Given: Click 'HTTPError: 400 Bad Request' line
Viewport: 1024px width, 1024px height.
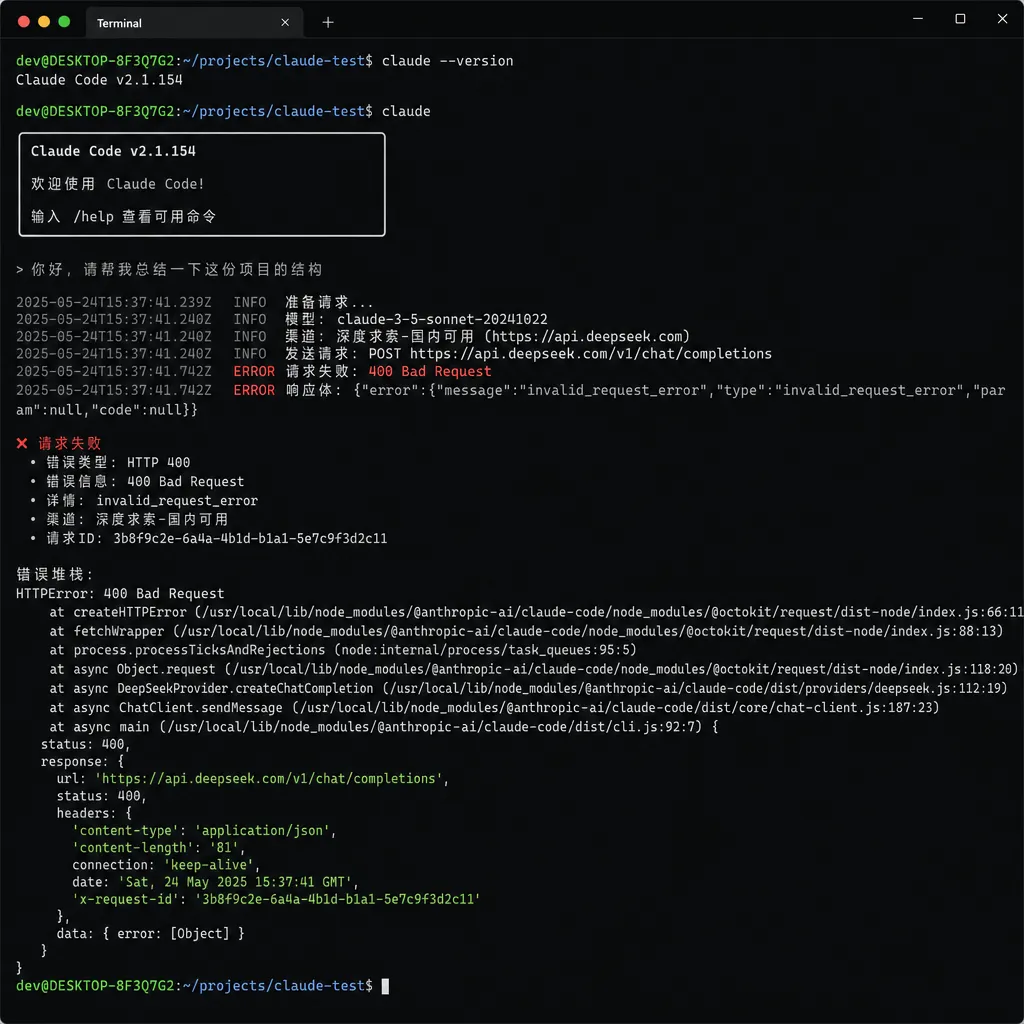Looking at the screenshot, I should 120,594.
